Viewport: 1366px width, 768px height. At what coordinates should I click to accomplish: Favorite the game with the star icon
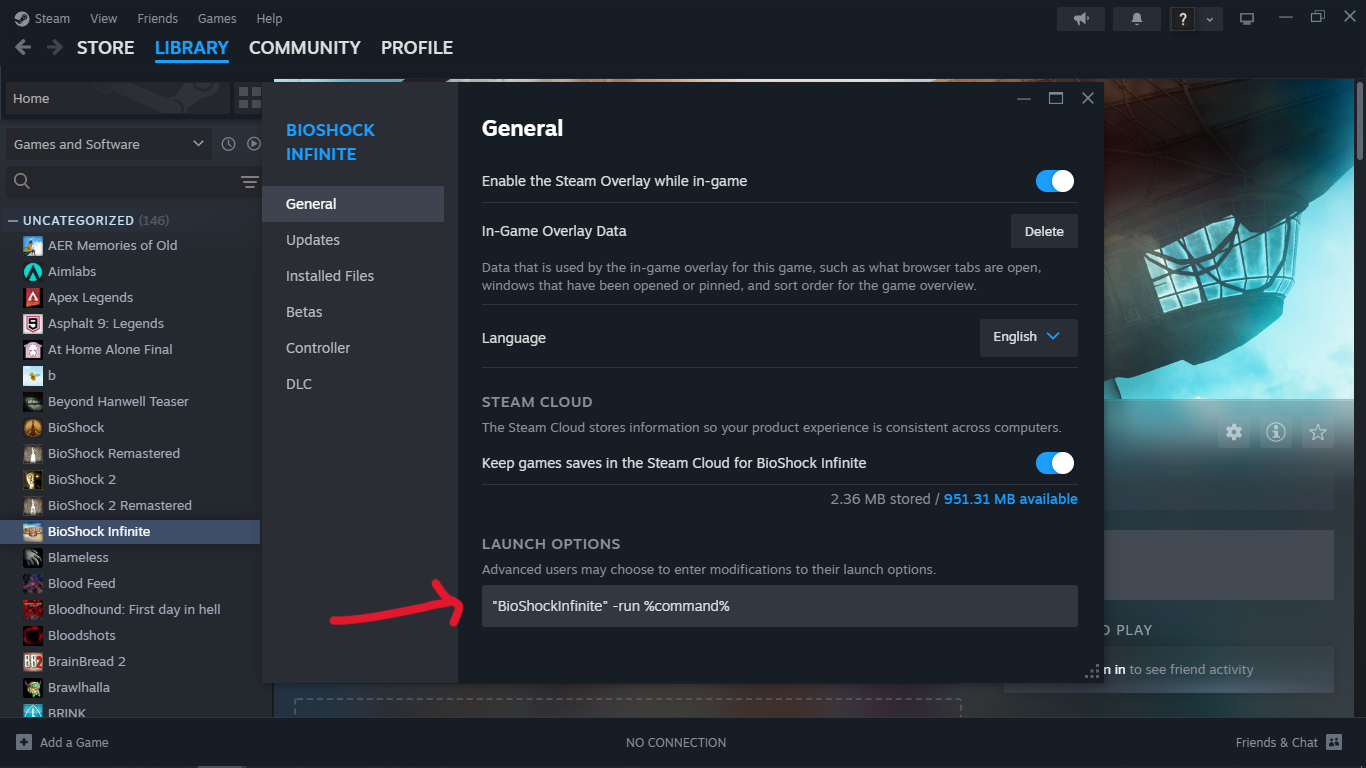[x=1317, y=432]
